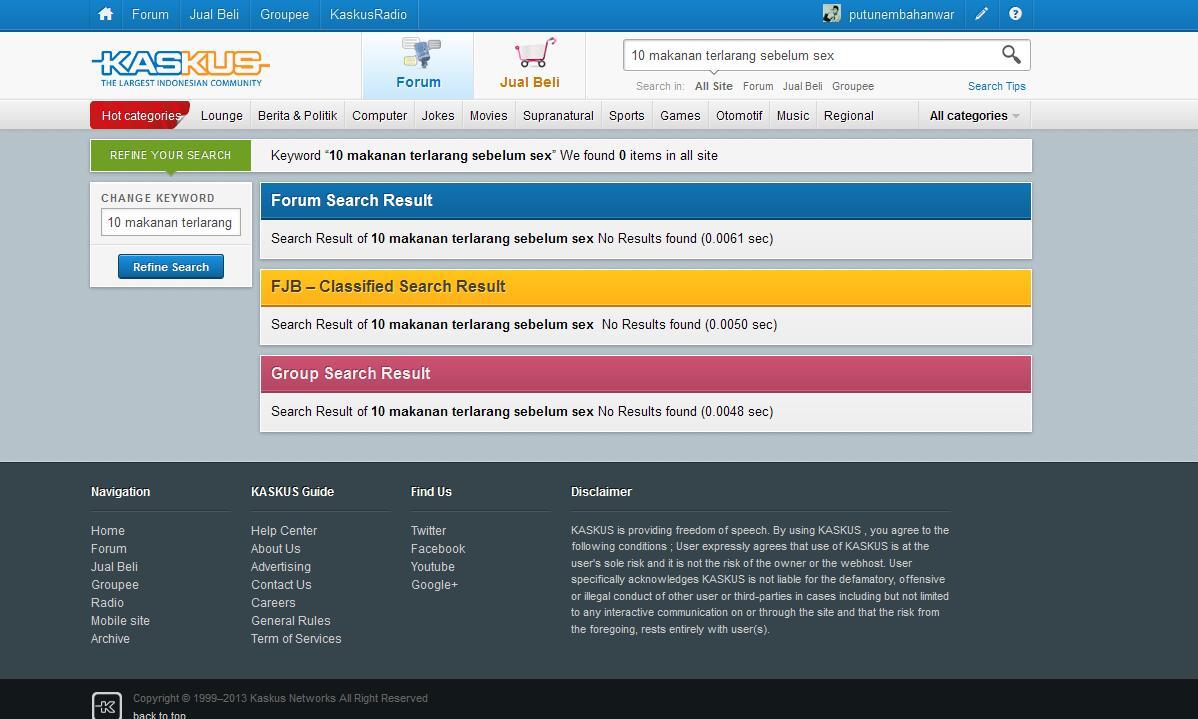Open the General Rules link
The height and width of the screenshot is (719, 1198).
click(290, 620)
